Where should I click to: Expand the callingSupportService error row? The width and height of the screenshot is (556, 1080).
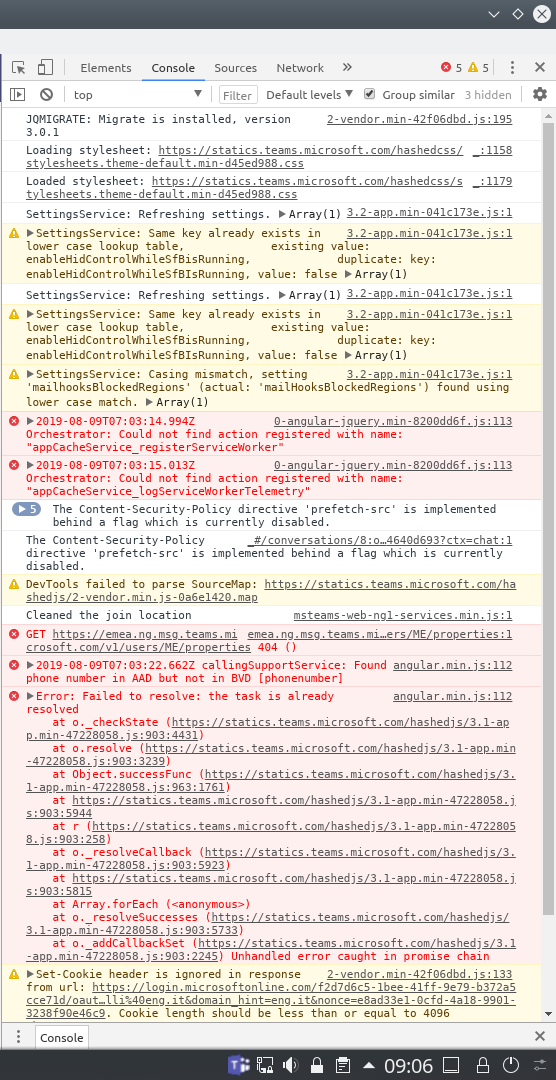30,665
